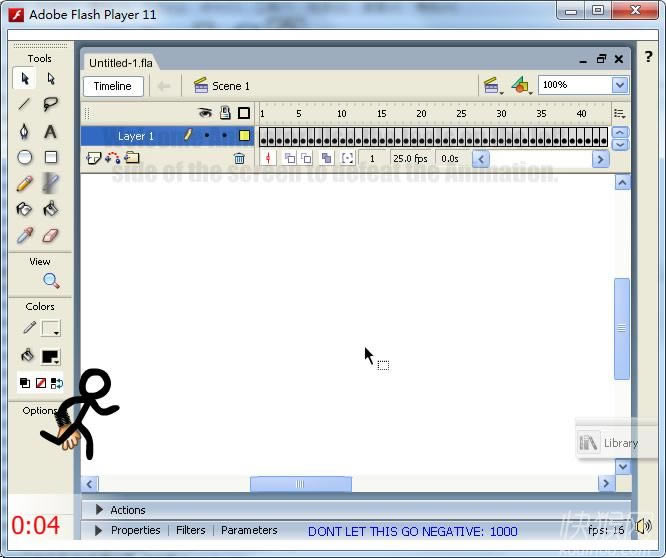Select the Pencil tool
Screen dimensions: 666x558
click(x=25, y=183)
